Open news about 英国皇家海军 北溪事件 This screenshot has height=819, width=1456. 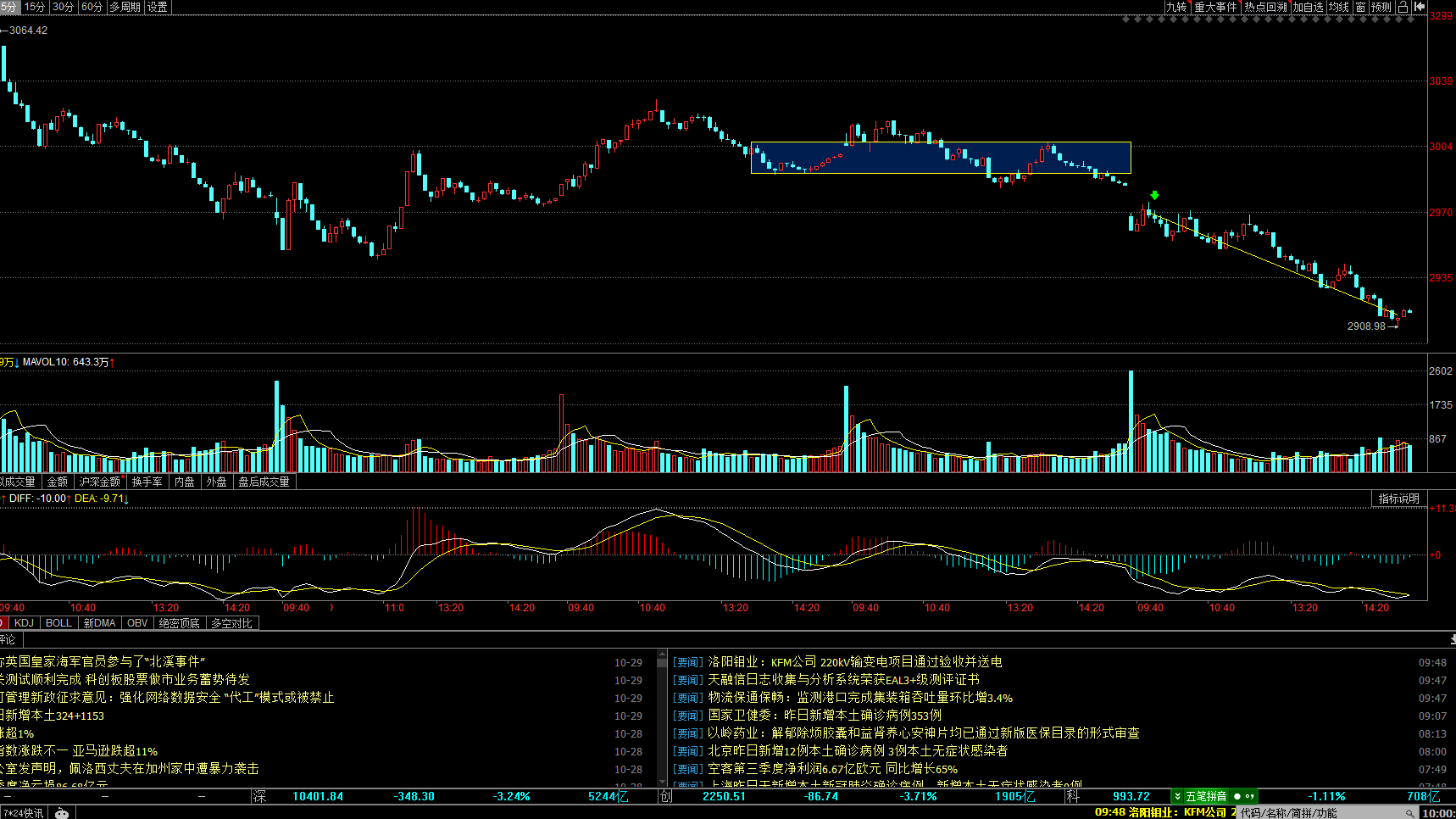[103, 661]
